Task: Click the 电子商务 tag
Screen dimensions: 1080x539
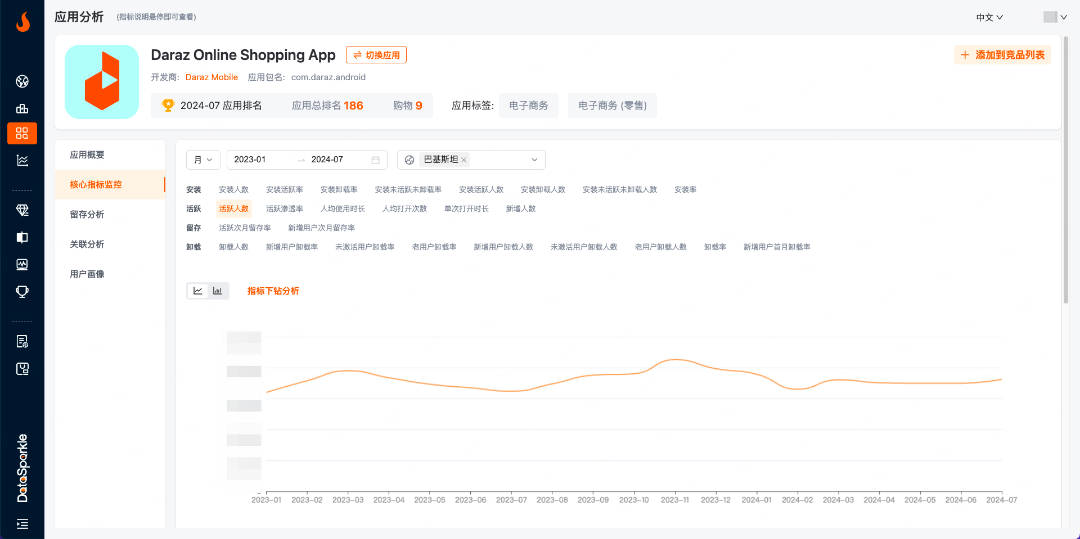Action: click(528, 106)
